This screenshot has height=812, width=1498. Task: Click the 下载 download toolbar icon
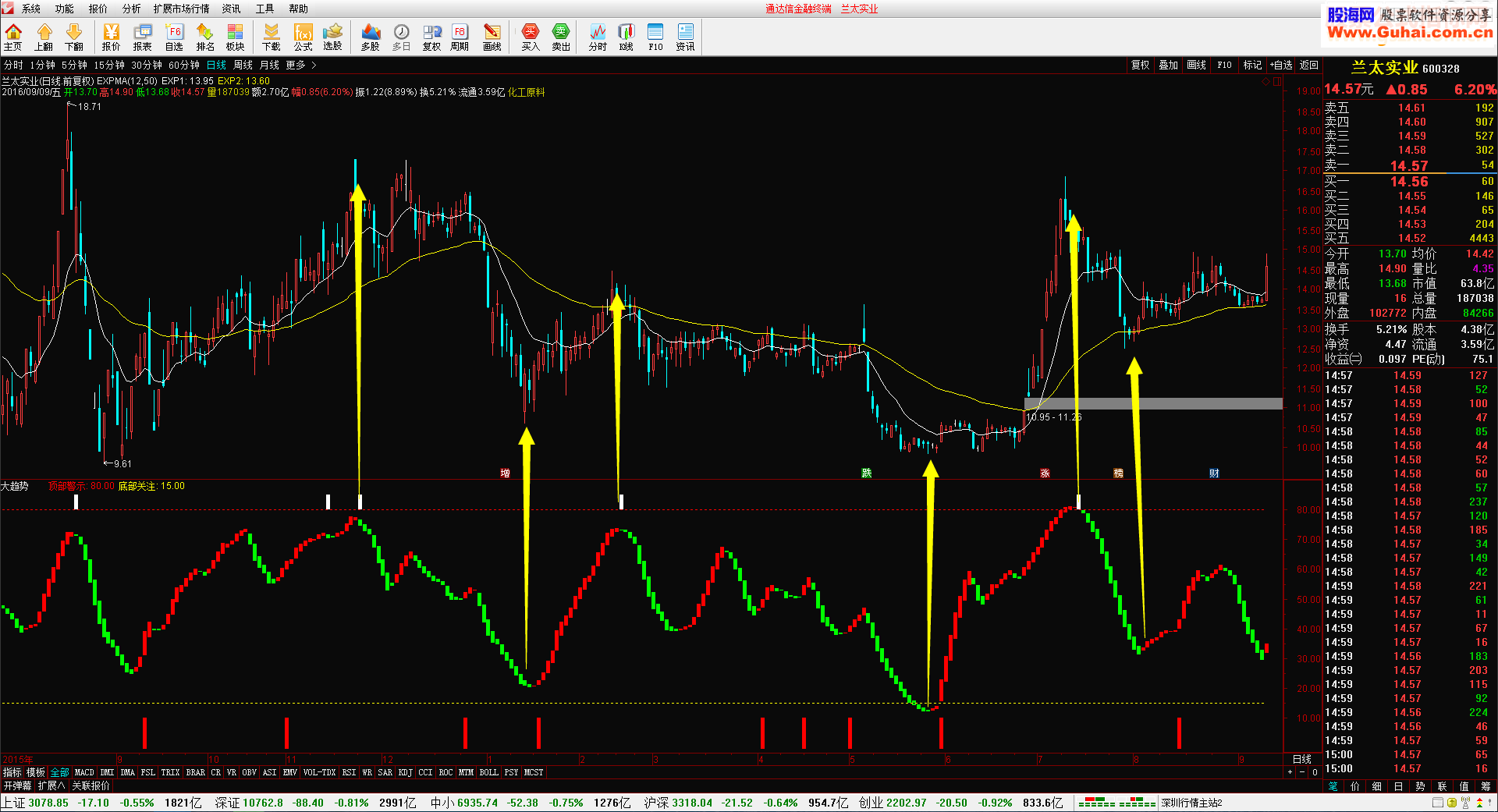tap(272, 37)
